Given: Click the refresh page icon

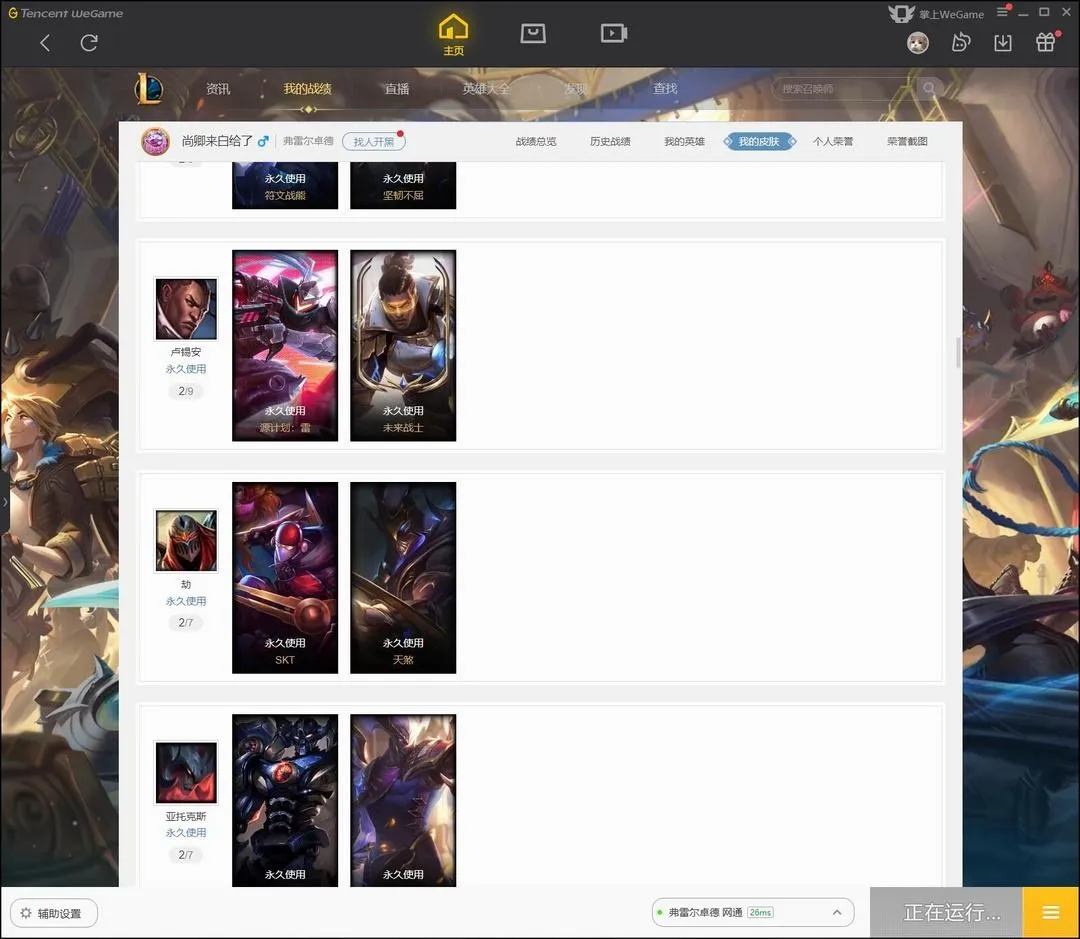Looking at the screenshot, I should (x=89, y=43).
